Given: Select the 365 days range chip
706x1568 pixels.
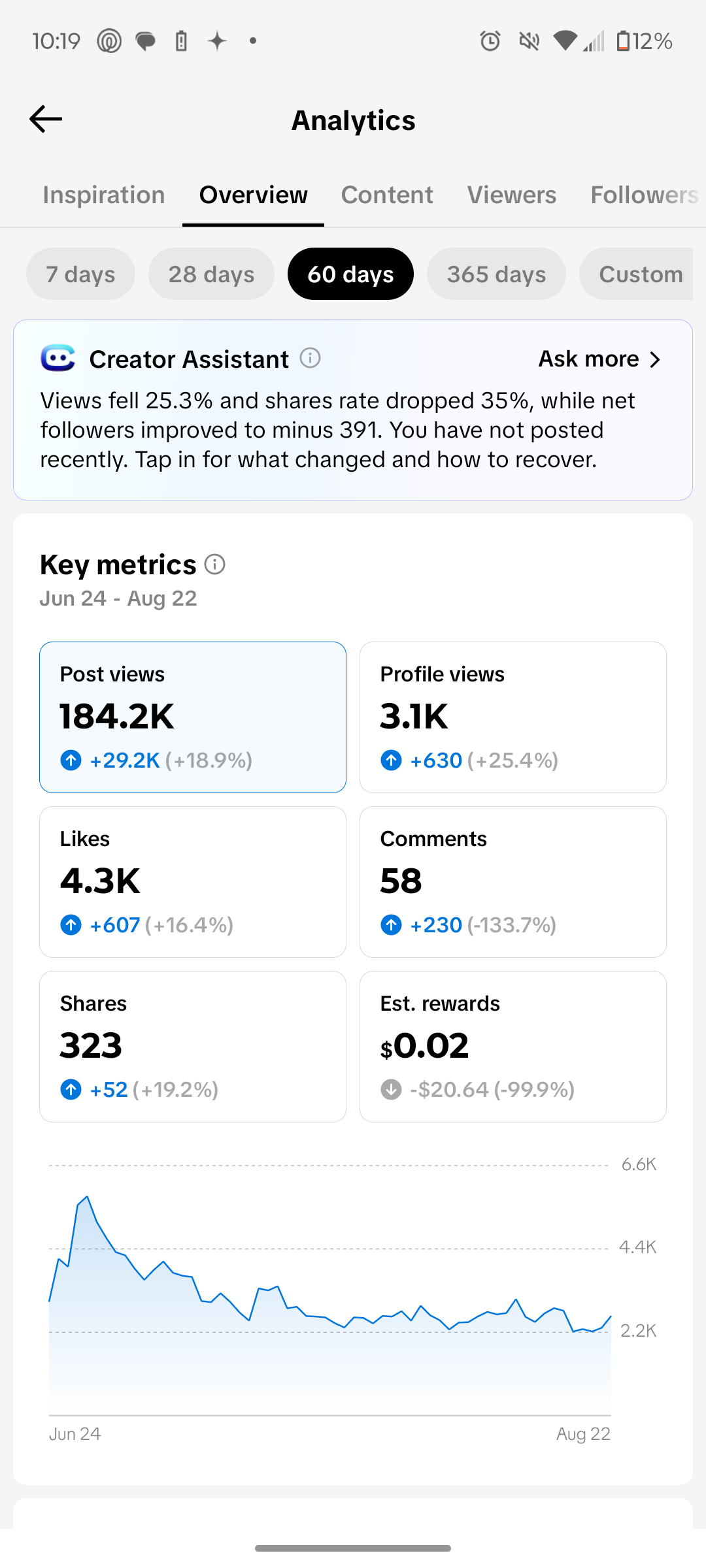Looking at the screenshot, I should point(496,274).
